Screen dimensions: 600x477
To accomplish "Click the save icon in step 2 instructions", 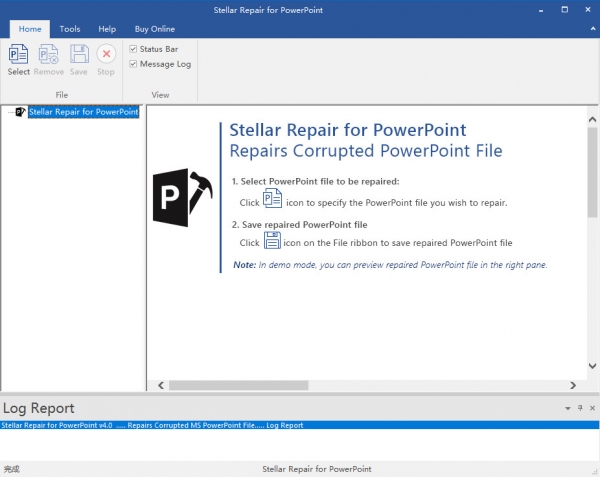I will click(272, 240).
